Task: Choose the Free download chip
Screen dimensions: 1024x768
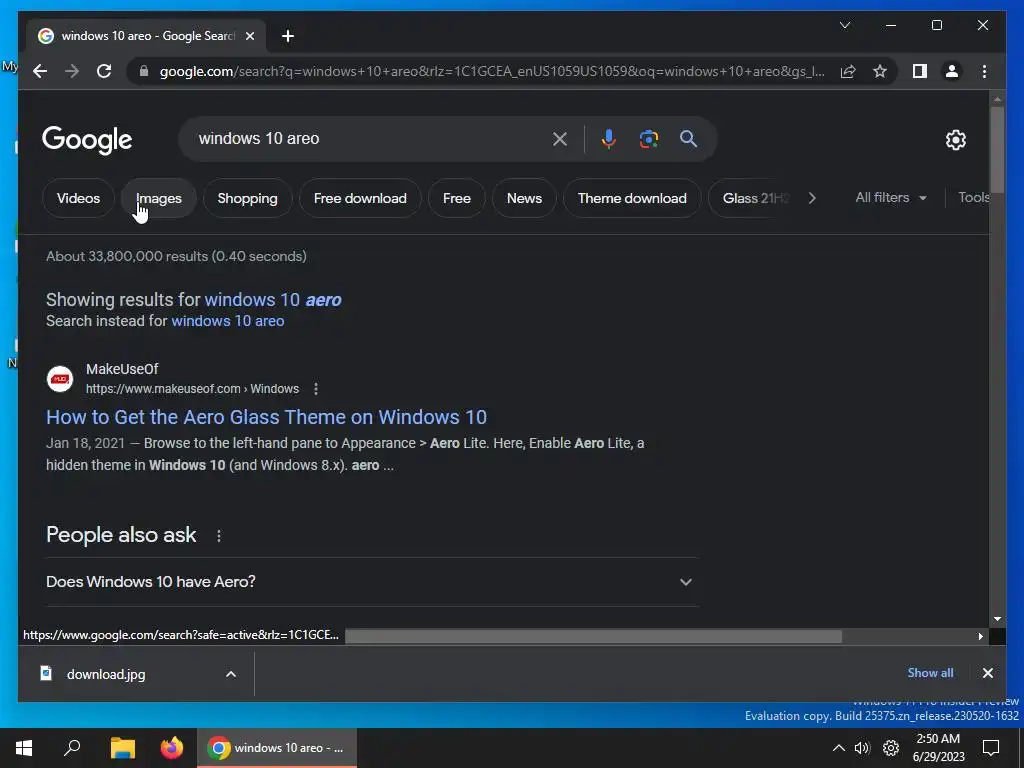Action: point(360,198)
